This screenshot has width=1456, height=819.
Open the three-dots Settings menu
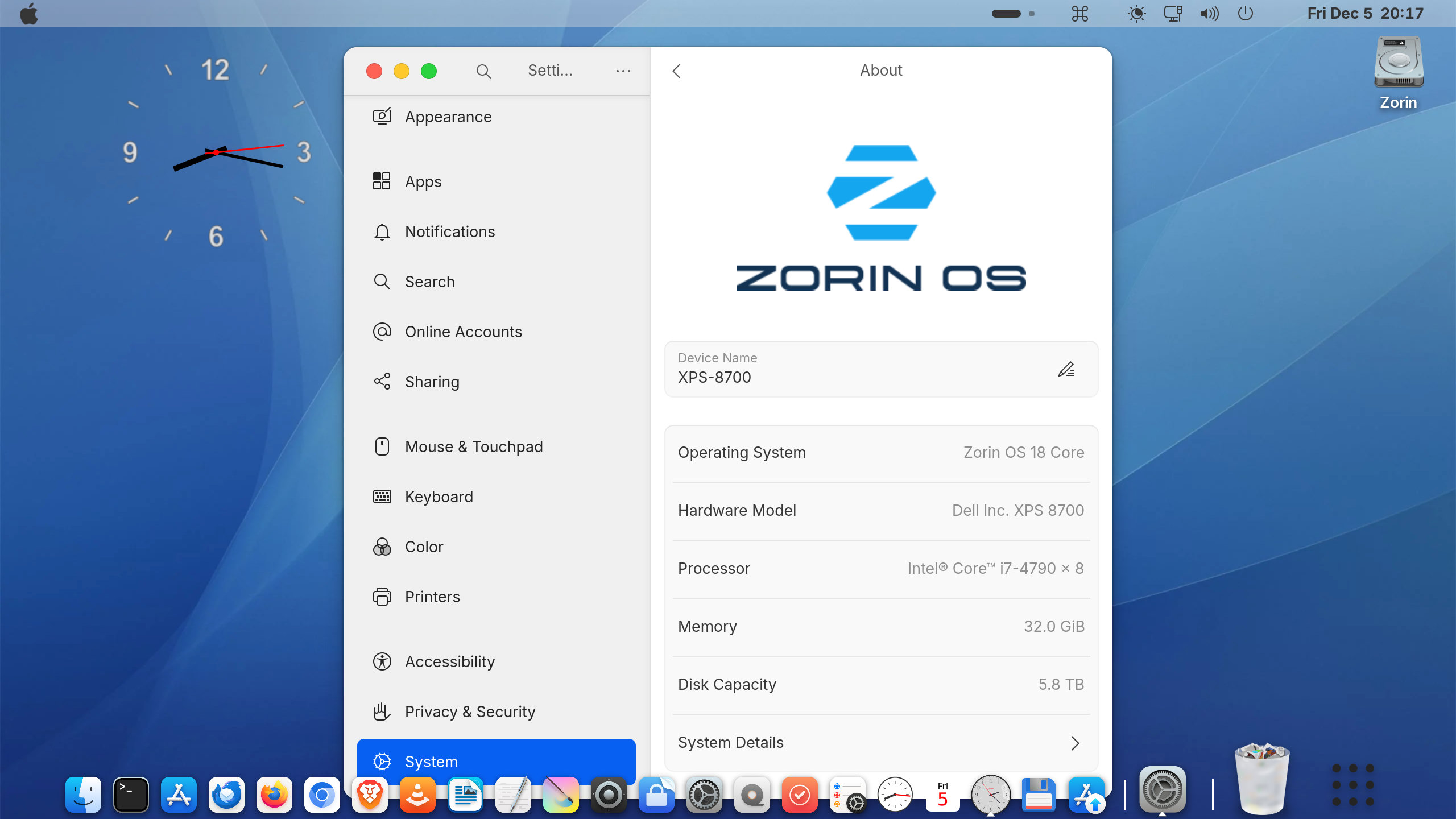(x=623, y=71)
